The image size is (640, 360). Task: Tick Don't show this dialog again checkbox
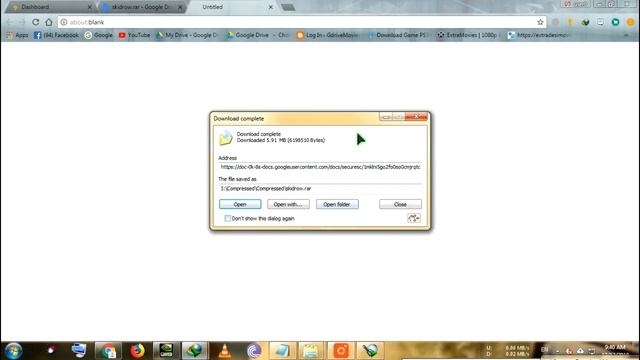point(228,218)
